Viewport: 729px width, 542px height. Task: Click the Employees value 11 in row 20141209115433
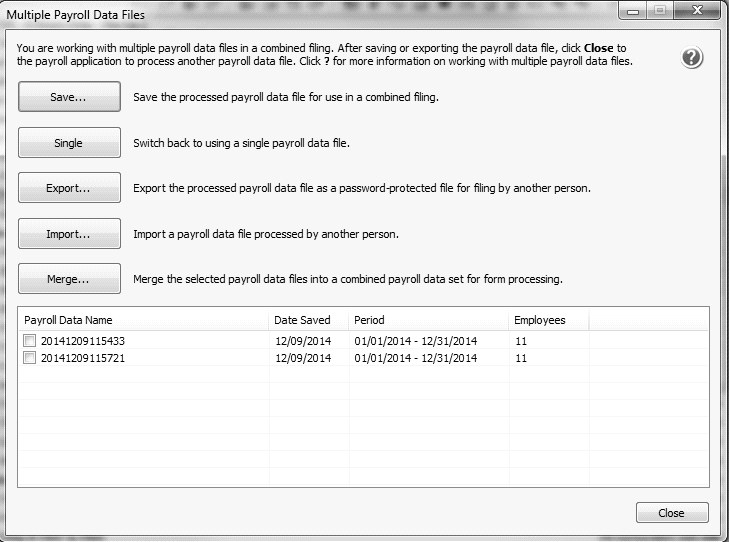pos(521,341)
